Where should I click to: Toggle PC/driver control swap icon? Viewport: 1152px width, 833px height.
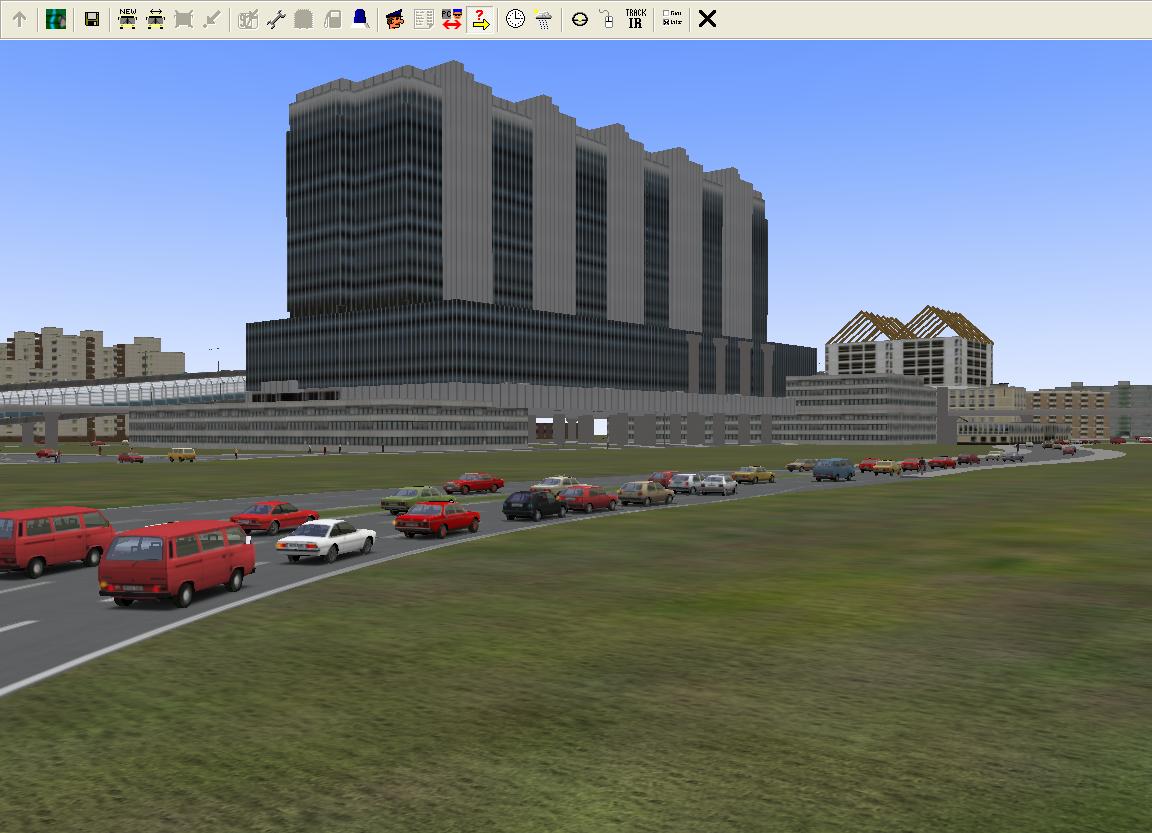452,19
